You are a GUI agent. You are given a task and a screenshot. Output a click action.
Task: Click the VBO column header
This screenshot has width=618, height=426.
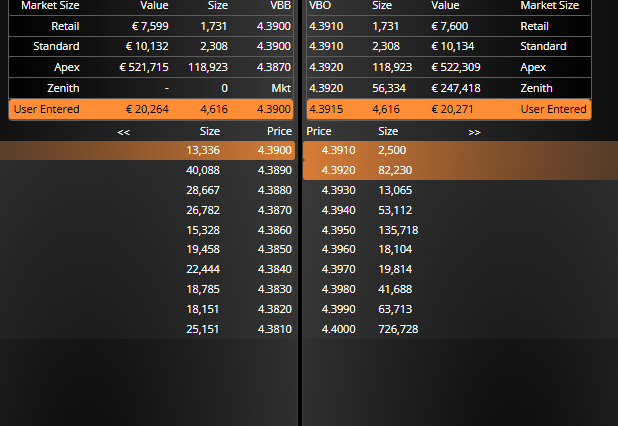click(320, 6)
